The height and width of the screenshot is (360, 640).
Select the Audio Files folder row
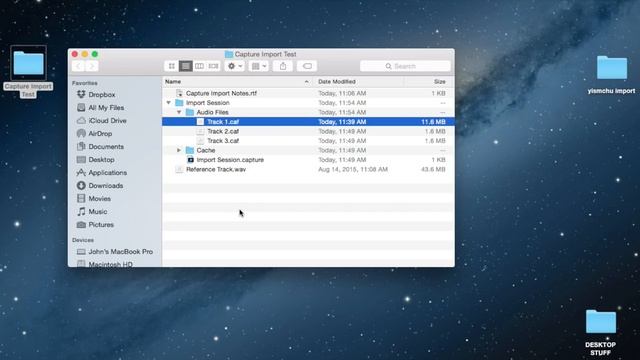click(x=308, y=112)
